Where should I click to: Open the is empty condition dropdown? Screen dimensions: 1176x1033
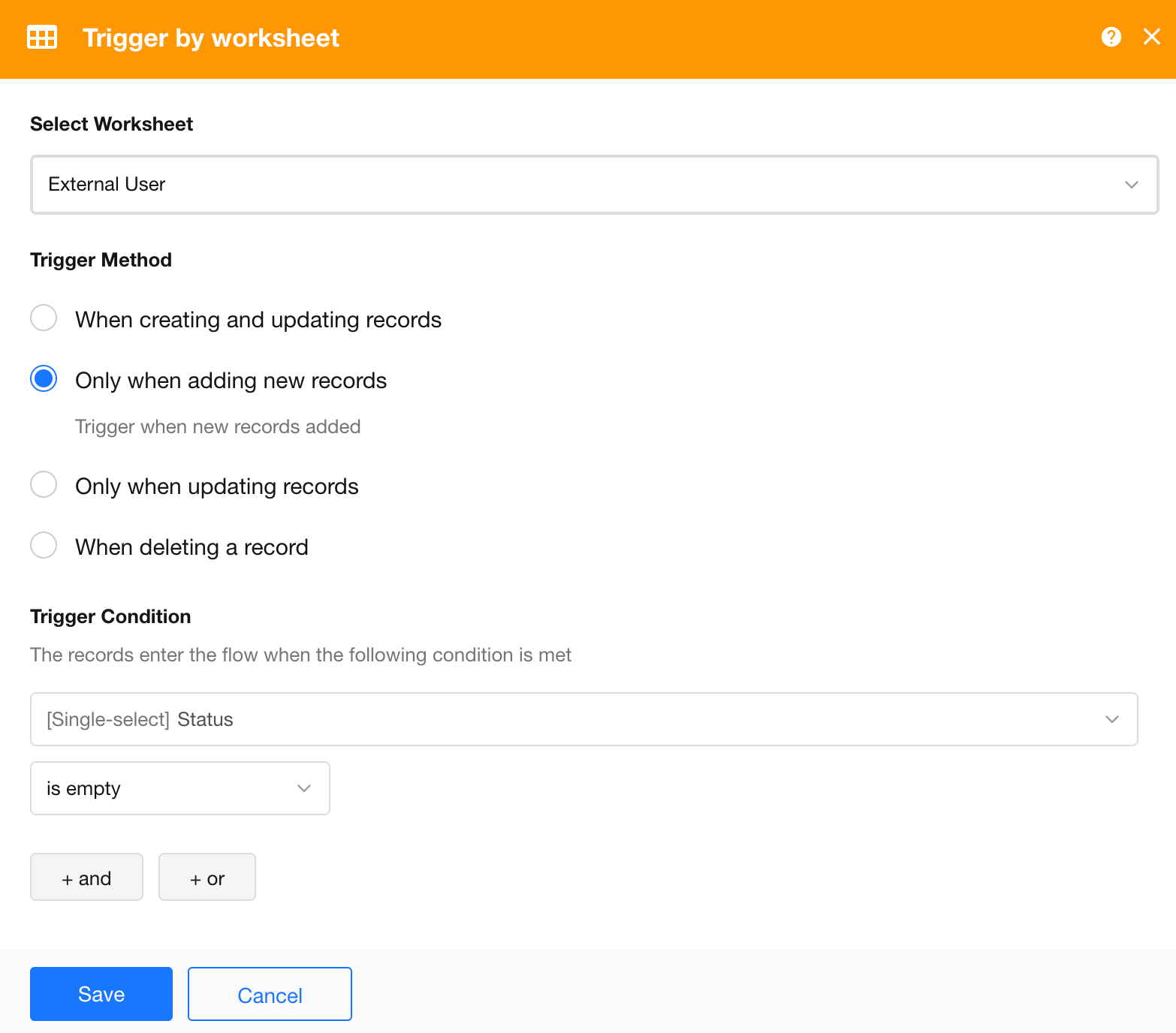180,788
